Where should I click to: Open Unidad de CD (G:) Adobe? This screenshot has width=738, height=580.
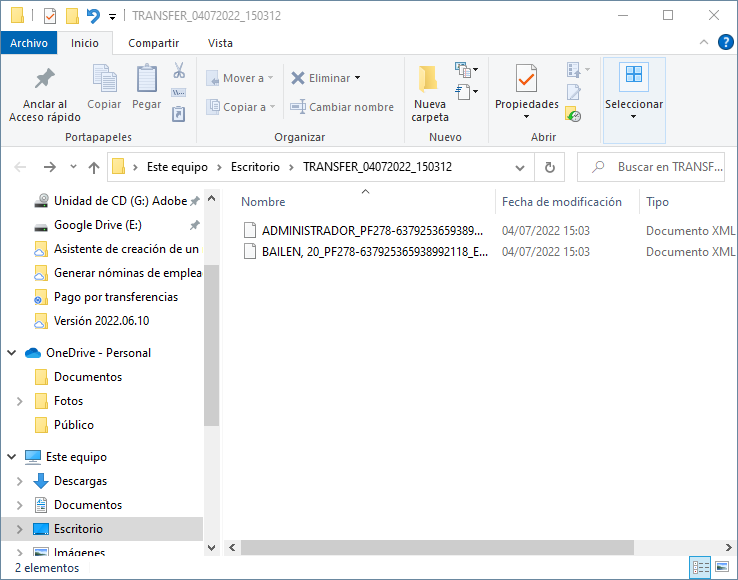coord(120,201)
